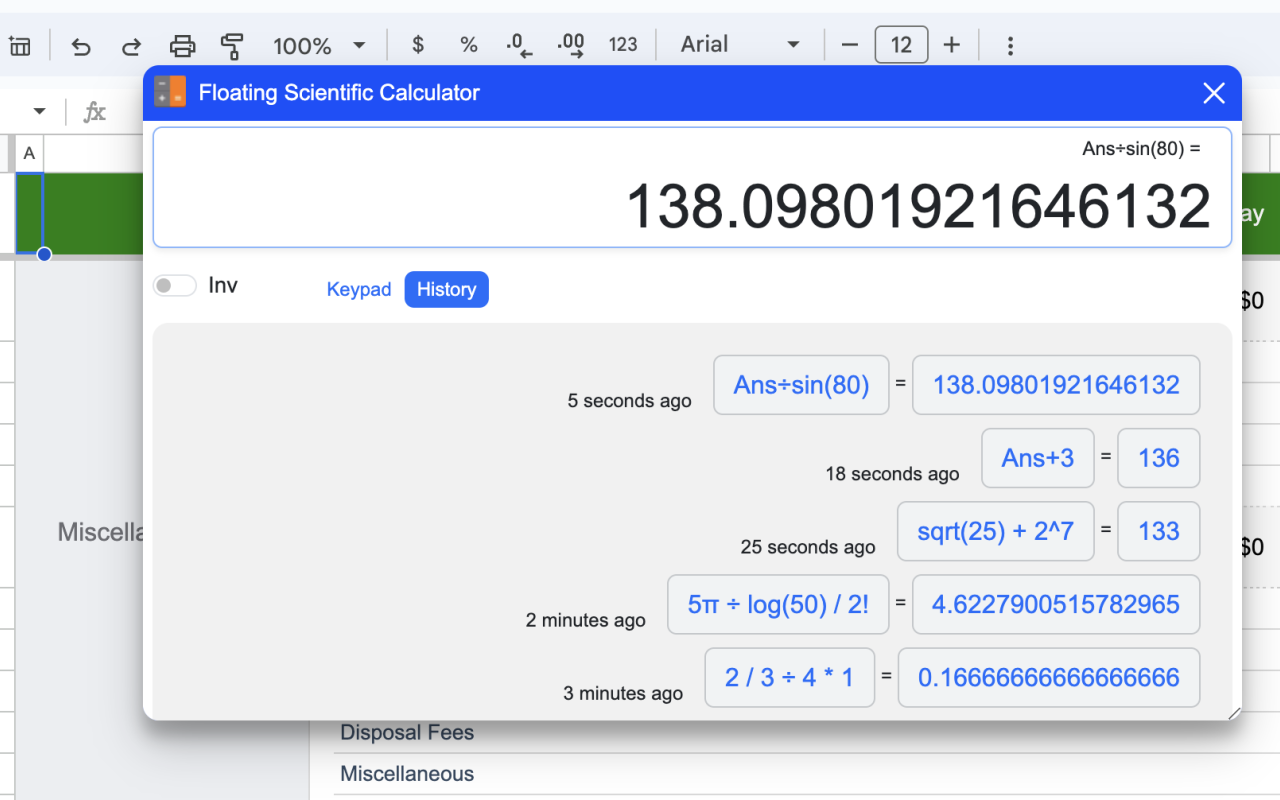
Task: Click the '2 minutes ago' timestamp
Action: [586, 620]
